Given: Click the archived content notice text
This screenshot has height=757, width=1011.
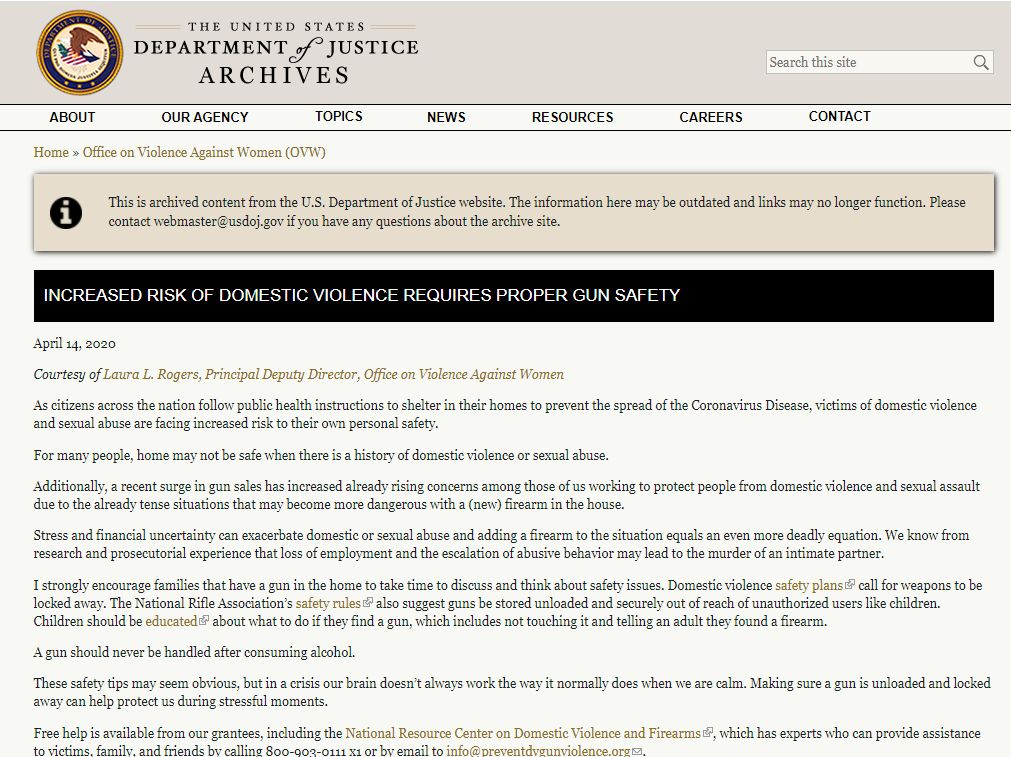Looking at the screenshot, I should [x=536, y=211].
